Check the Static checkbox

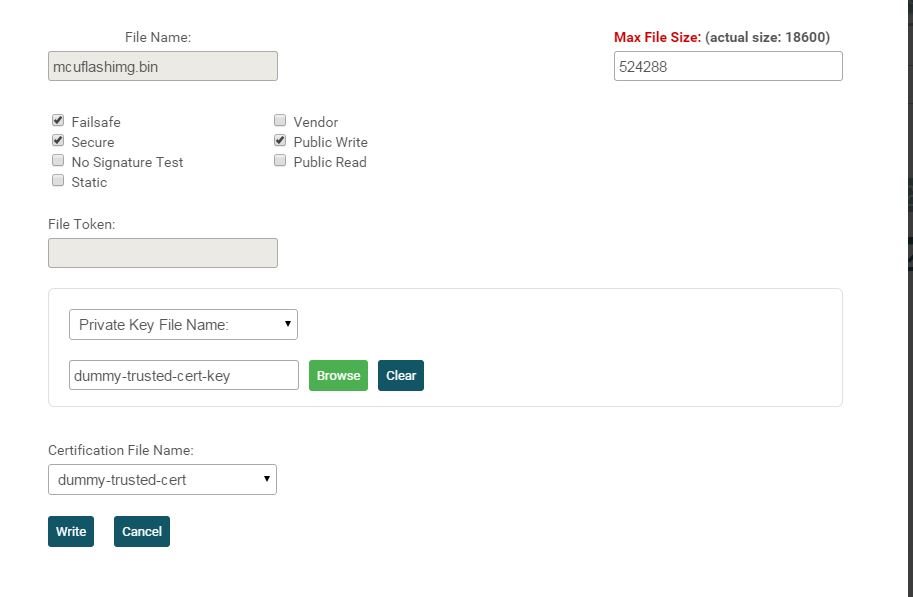click(58, 181)
